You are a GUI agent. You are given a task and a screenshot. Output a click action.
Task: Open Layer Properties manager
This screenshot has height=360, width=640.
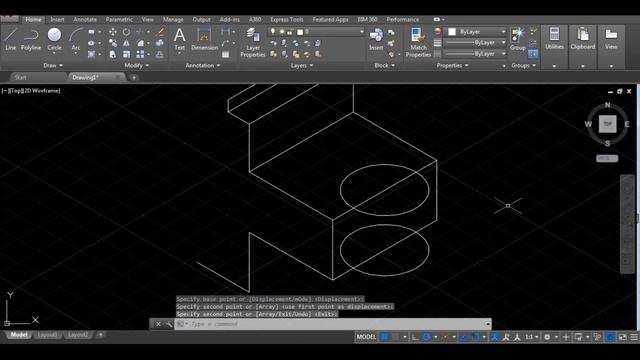point(253,42)
